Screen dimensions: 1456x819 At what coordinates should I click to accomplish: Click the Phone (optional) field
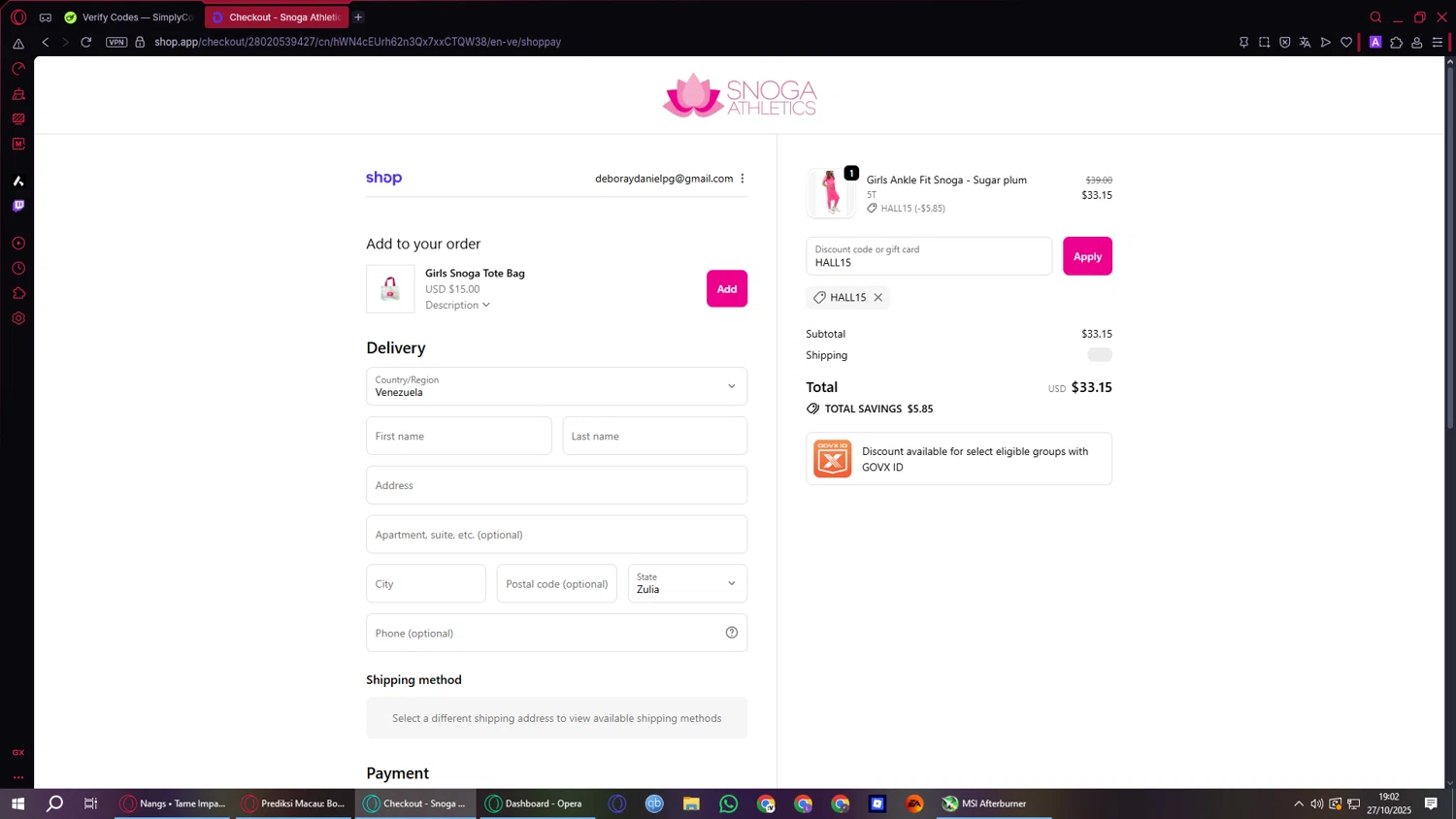coord(557,633)
